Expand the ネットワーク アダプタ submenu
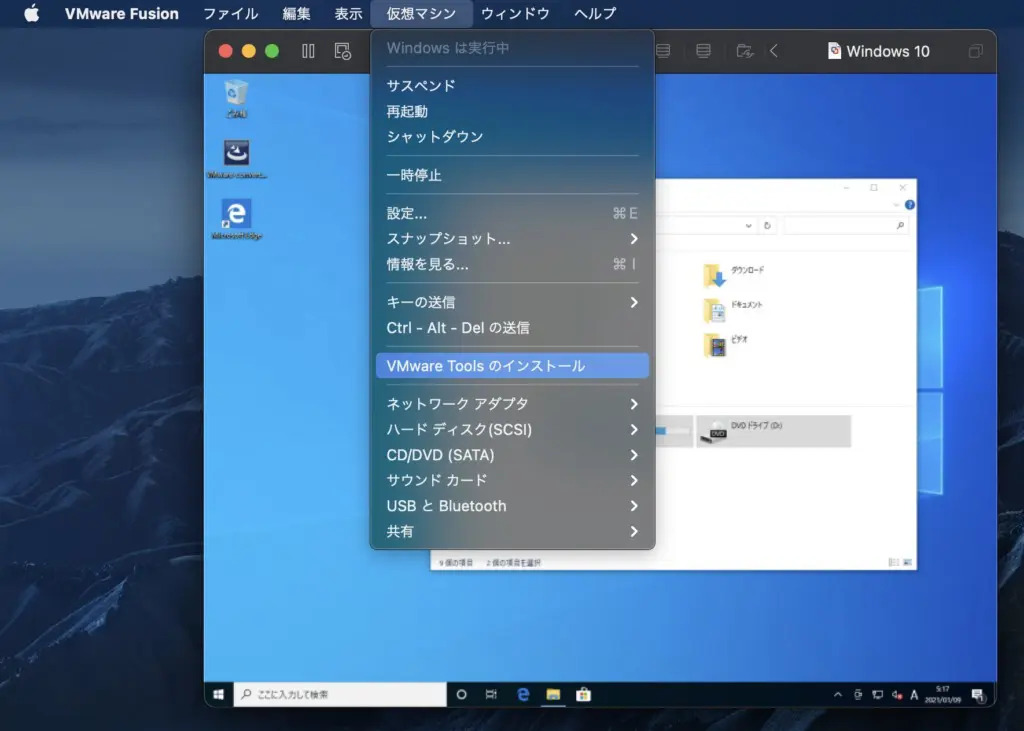This screenshot has height=731, width=1024. click(x=512, y=404)
